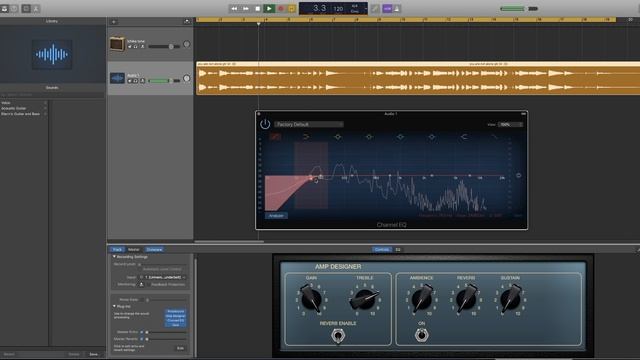Collapse the Plug-ins section
640x360 pixels.
click(114, 306)
